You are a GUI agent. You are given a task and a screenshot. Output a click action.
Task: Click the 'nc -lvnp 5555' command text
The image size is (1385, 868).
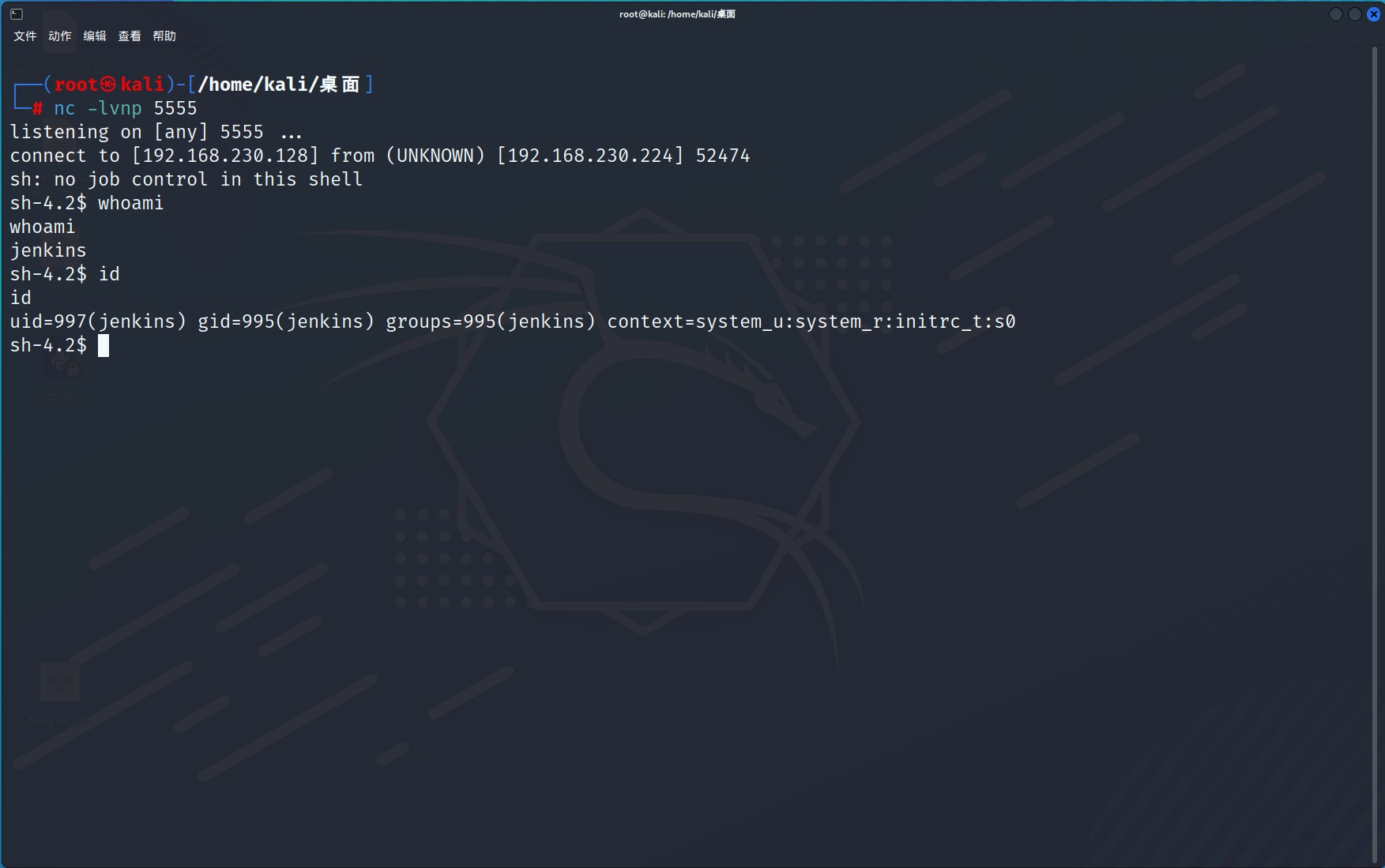126,108
